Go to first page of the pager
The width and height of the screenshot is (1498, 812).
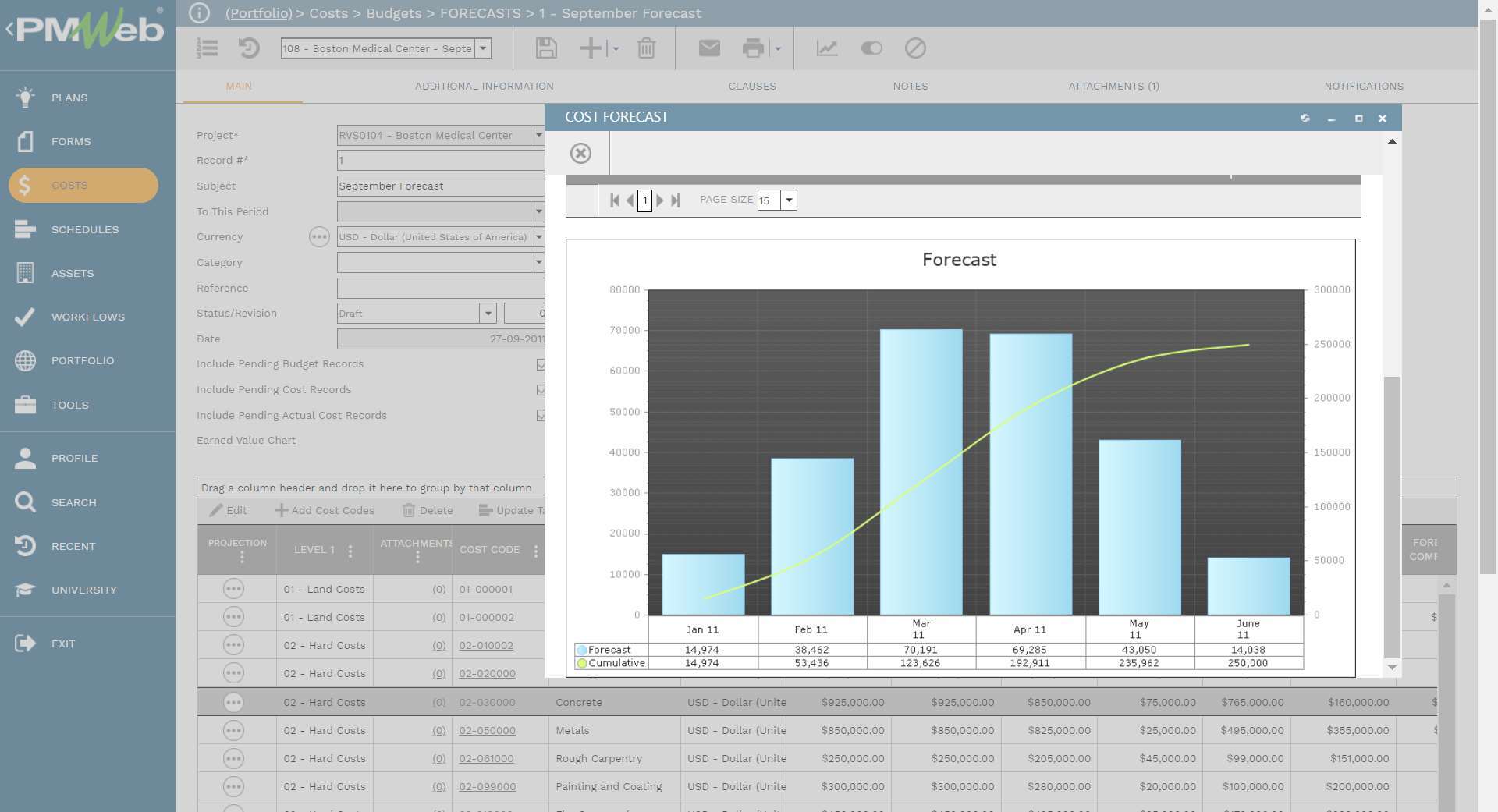615,200
